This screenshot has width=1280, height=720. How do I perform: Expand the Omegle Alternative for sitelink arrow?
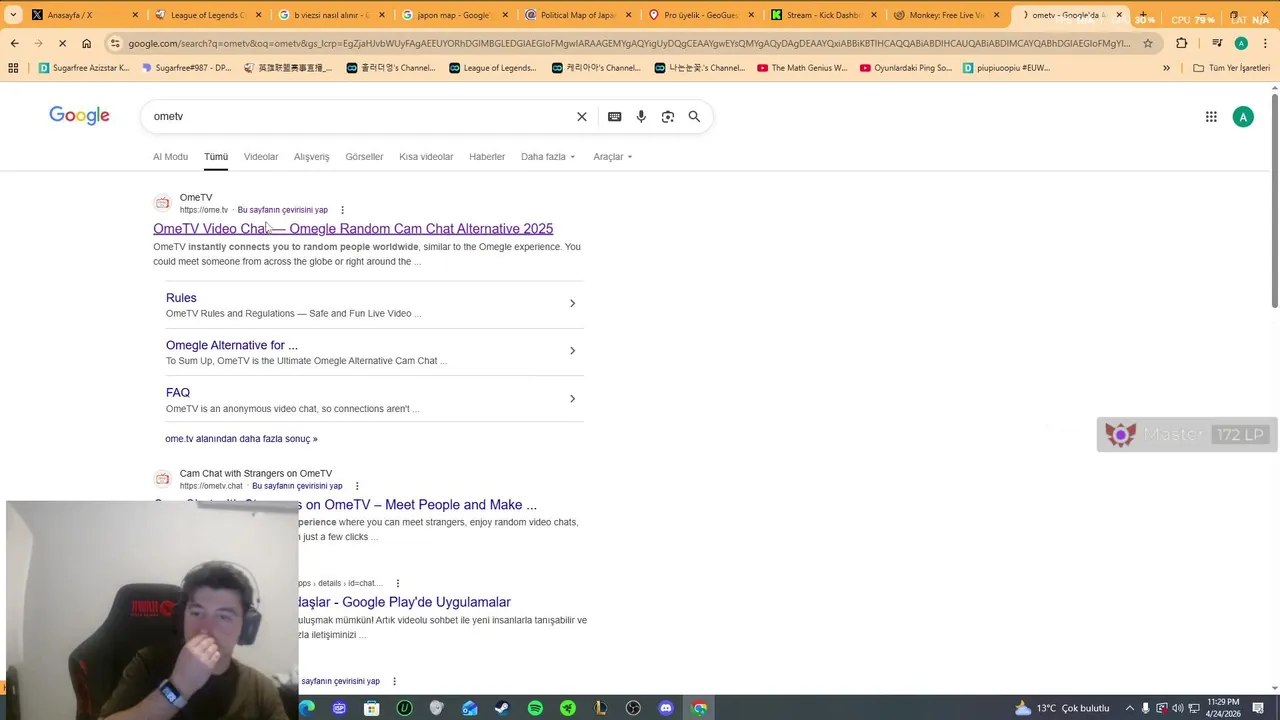click(x=572, y=351)
